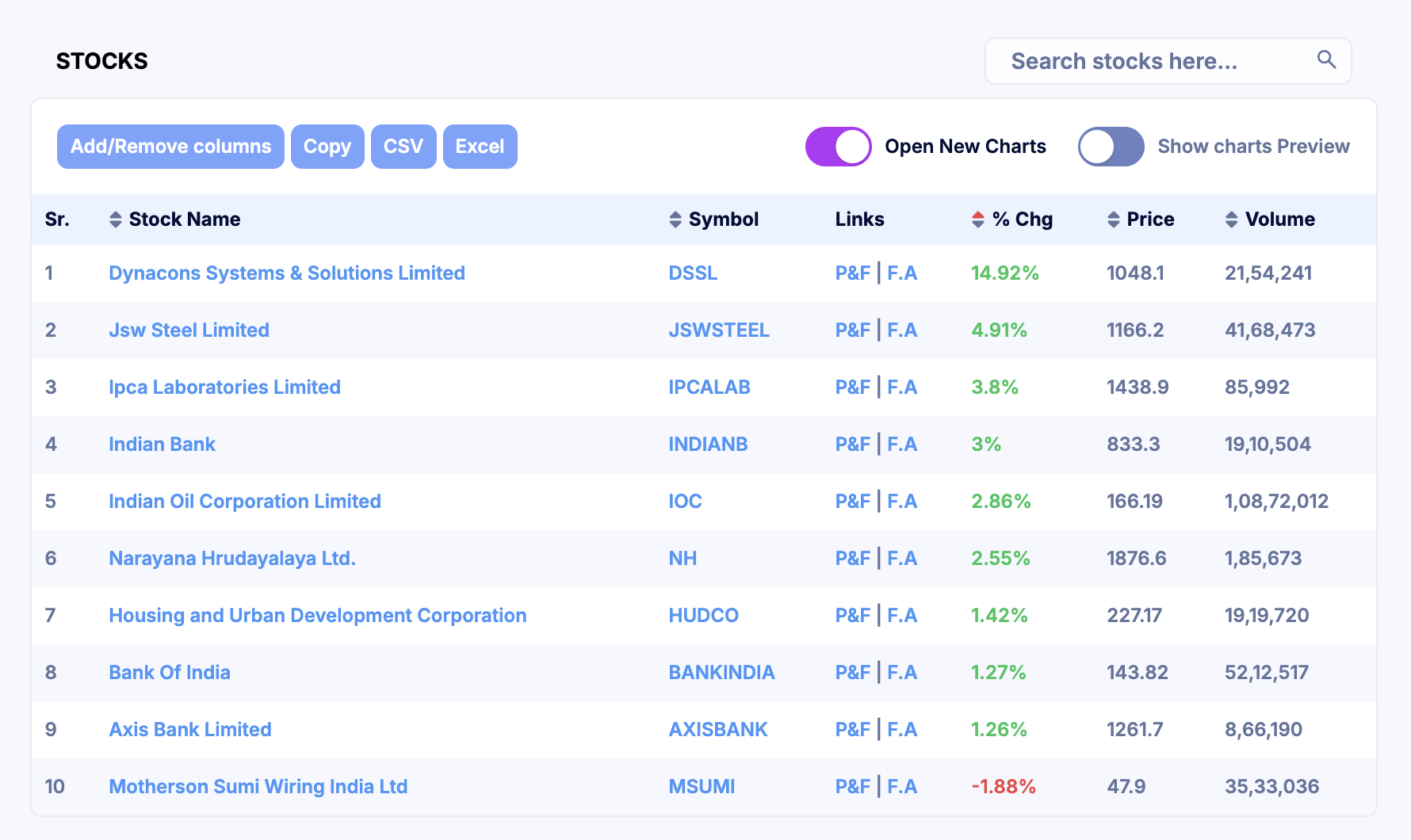Open the JSWSTEEL symbol link

(x=719, y=330)
